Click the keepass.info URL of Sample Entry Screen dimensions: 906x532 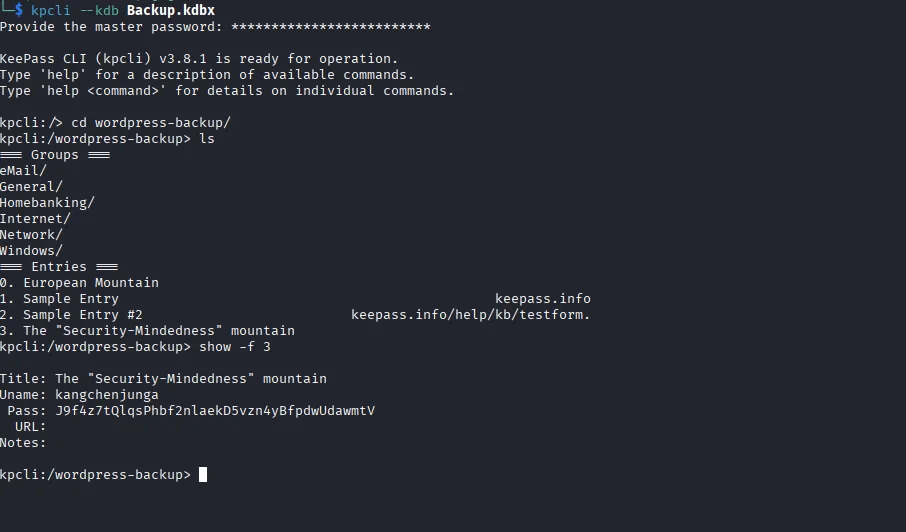542,299
